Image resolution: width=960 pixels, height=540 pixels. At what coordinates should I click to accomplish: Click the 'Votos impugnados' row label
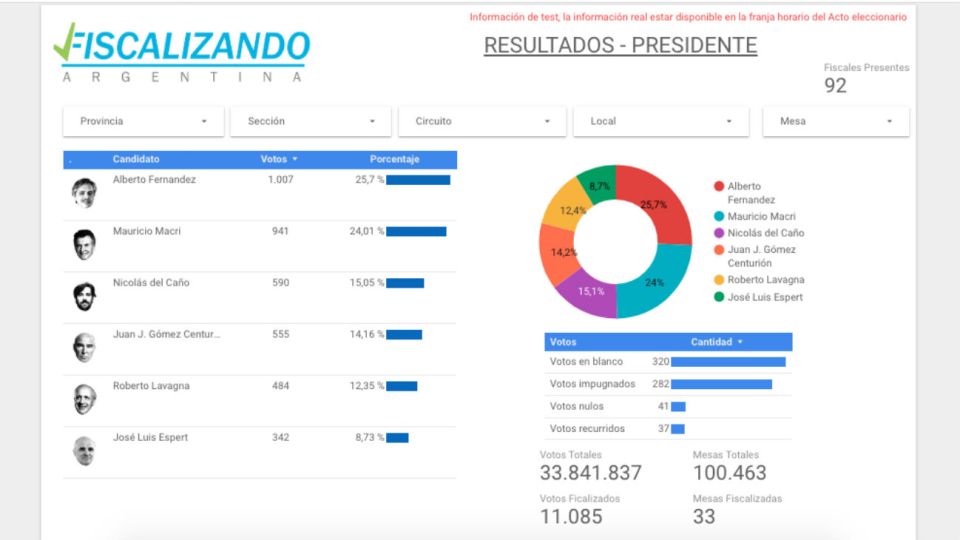click(593, 384)
